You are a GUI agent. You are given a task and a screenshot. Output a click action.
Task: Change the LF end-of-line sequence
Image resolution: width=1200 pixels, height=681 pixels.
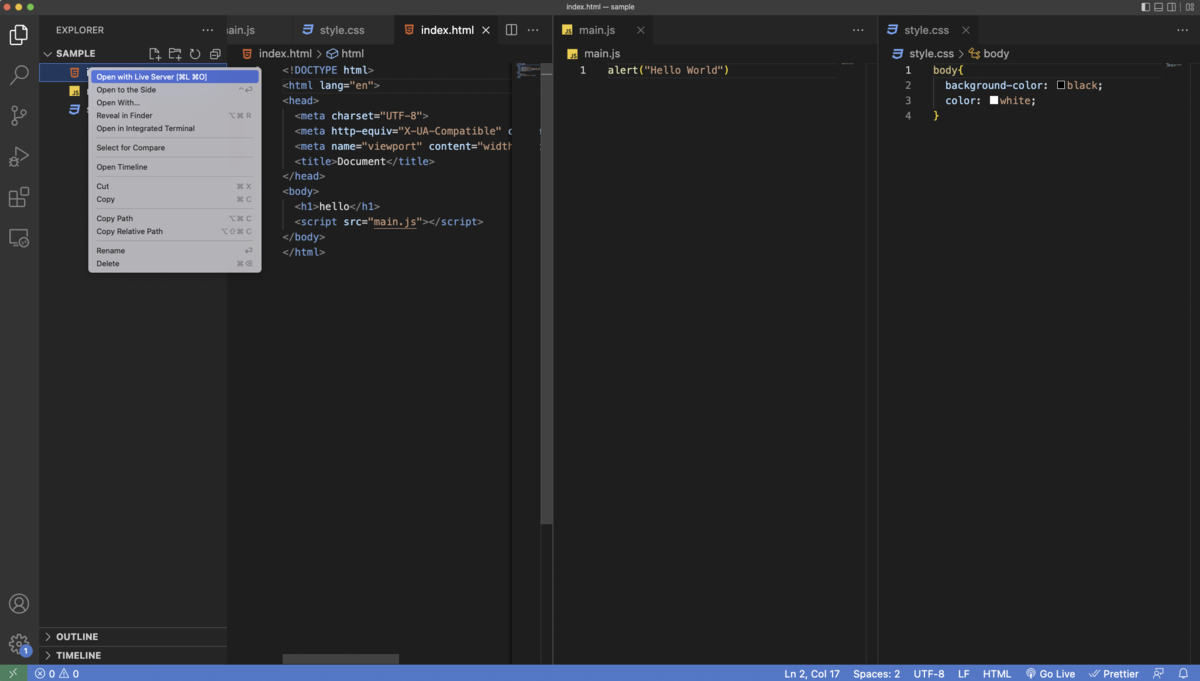964,673
